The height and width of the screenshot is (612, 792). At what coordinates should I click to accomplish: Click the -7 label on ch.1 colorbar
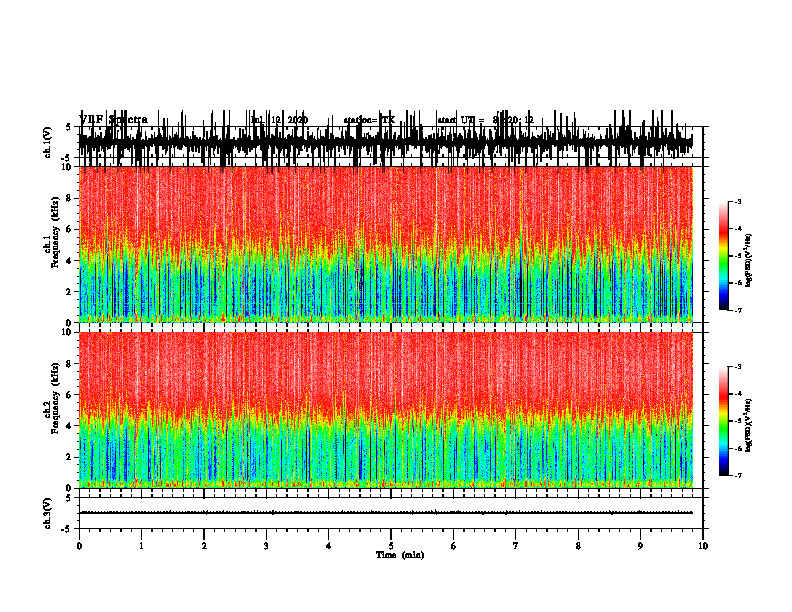coord(737,310)
